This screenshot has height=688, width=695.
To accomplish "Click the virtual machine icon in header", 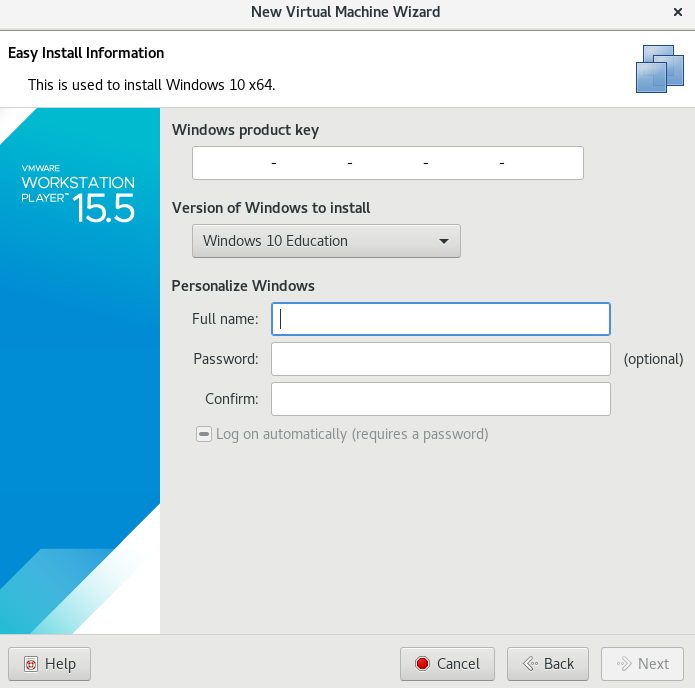I will tap(660, 69).
